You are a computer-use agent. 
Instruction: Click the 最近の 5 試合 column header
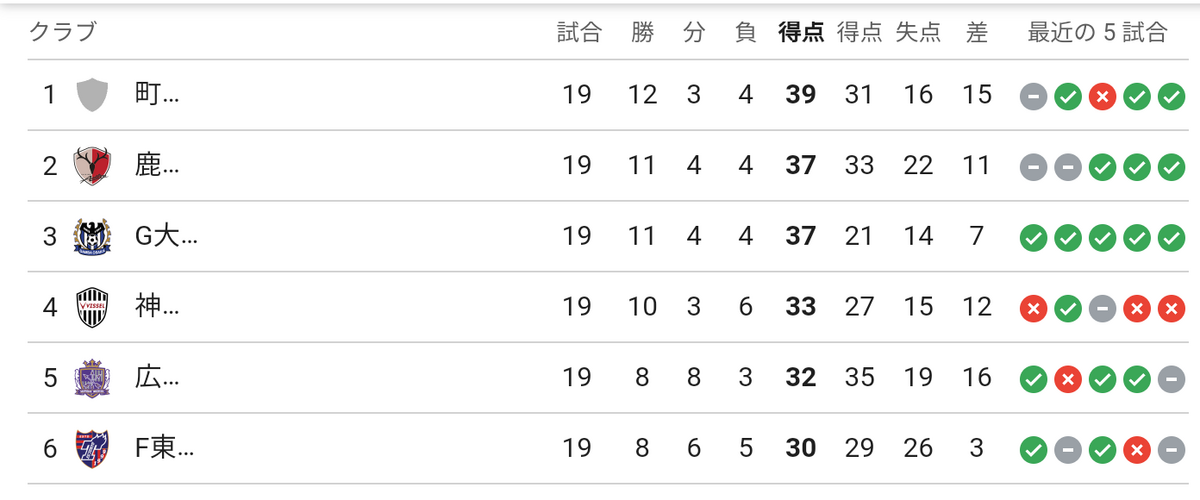pos(1098,32)
